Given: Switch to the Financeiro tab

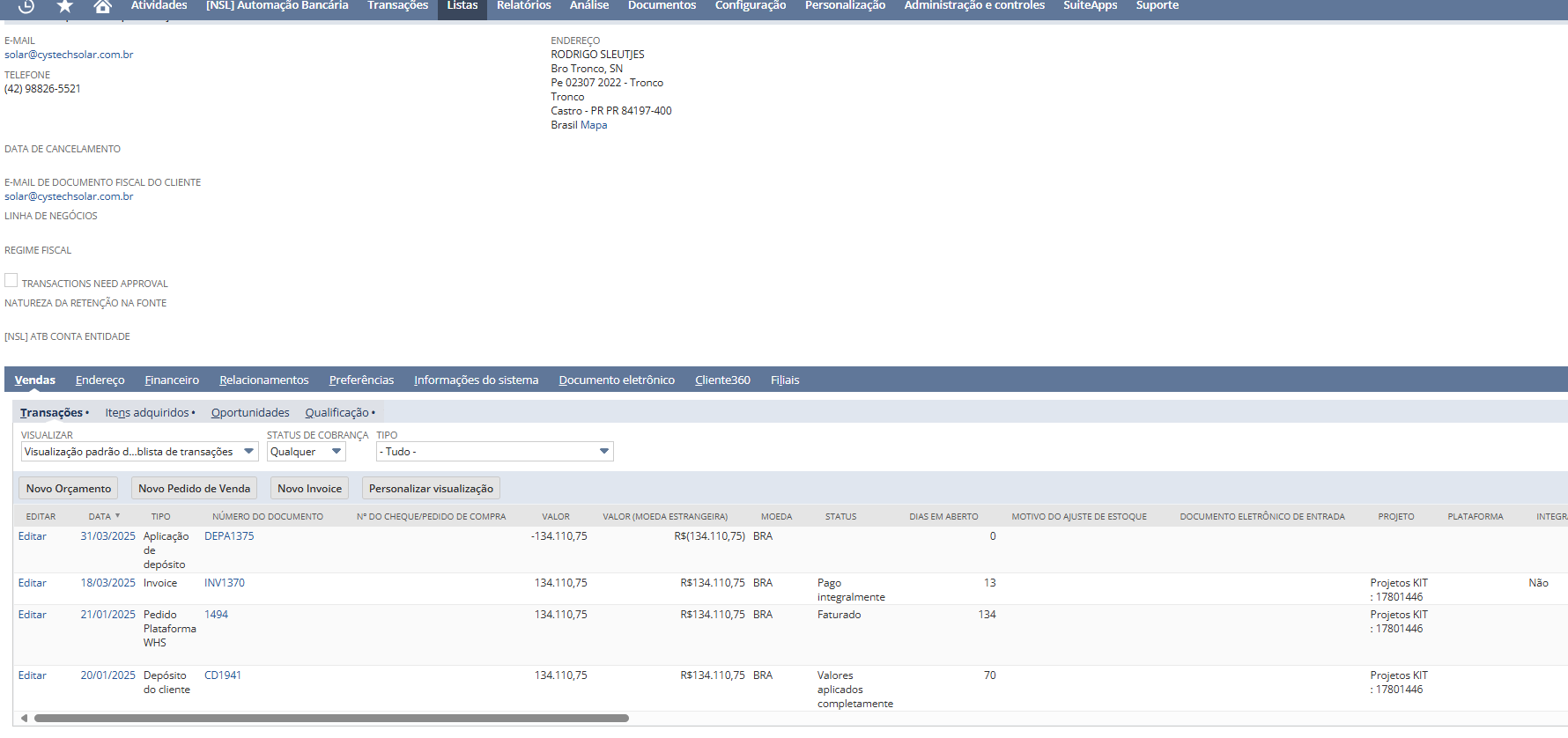Looking at the screenshot, I should (172, 380).
